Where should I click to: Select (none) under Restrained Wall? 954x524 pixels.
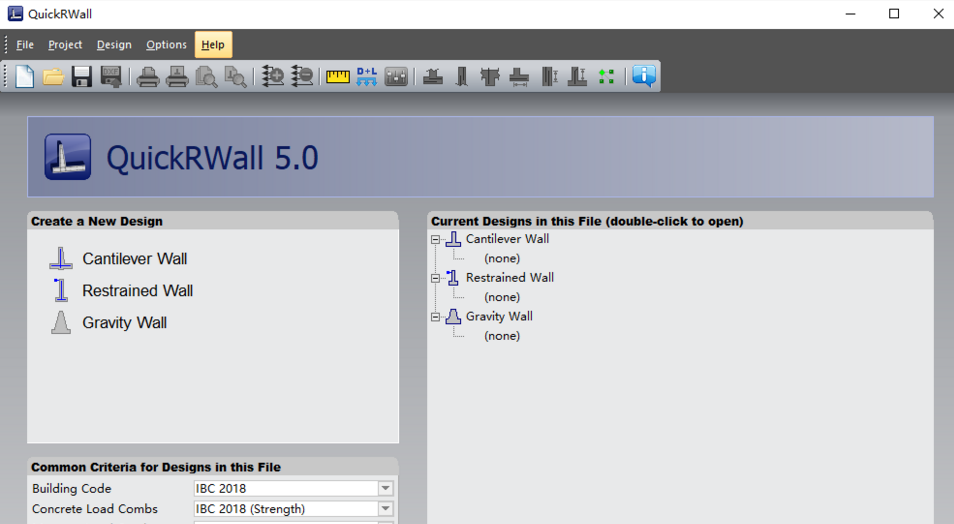click(x=502, y=297)
